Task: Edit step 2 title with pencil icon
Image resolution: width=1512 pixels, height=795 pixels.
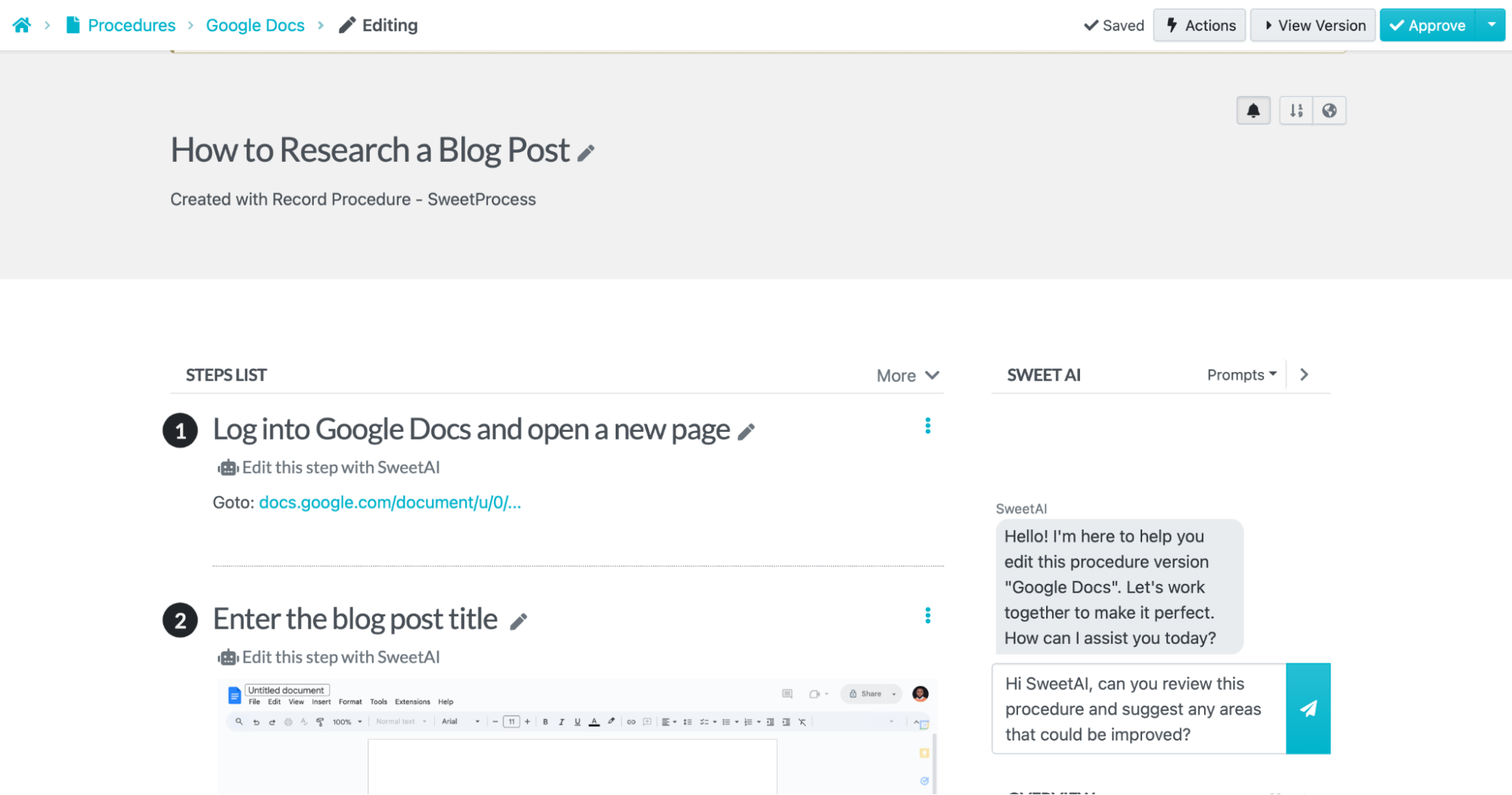Action: (518, 622)
